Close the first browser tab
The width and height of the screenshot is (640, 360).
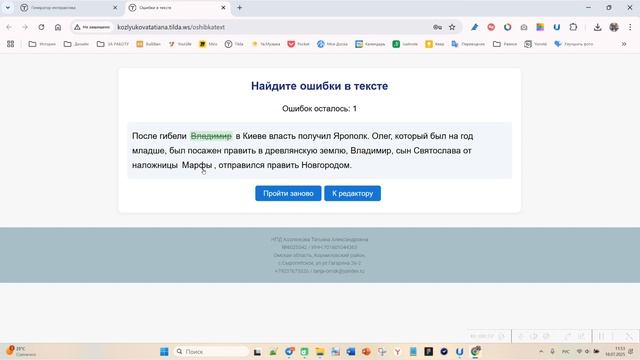click(115, 8)
